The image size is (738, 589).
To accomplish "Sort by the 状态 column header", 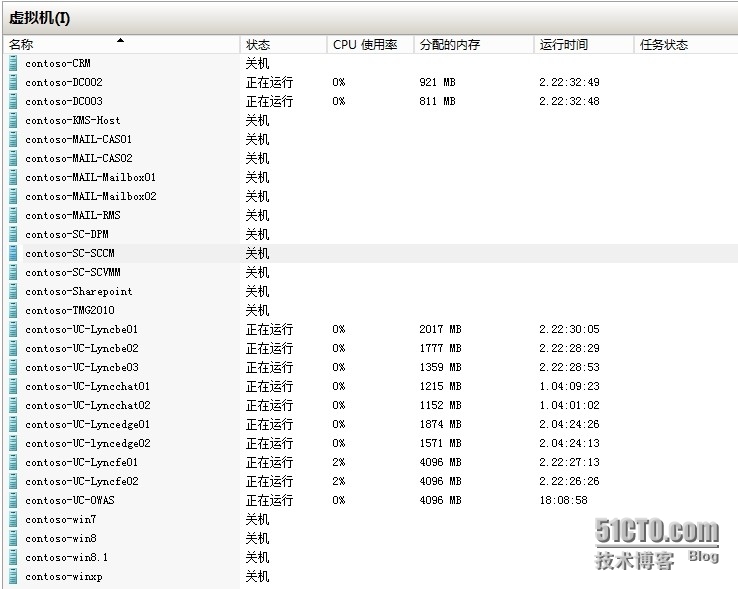I will (x=283, y=45).
